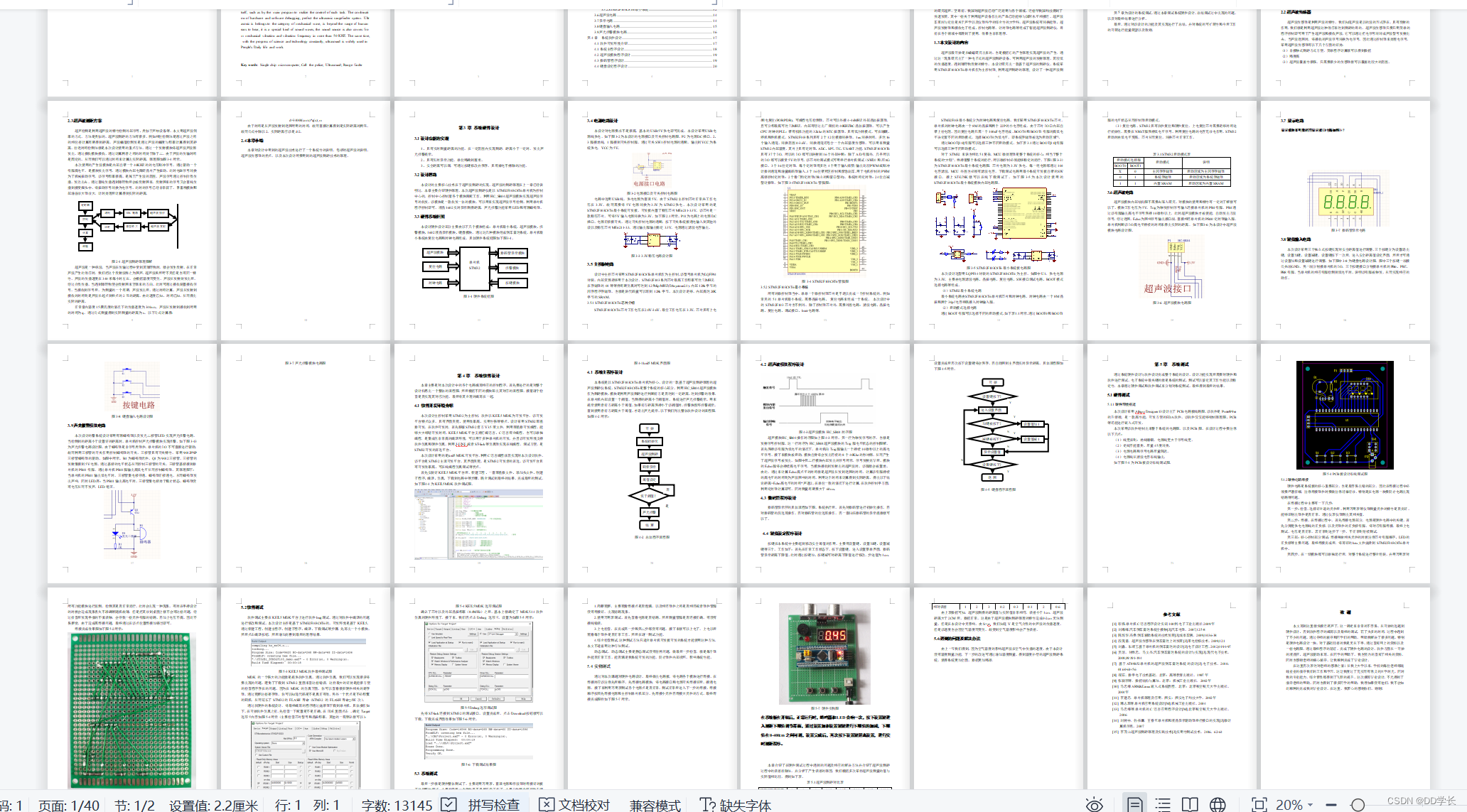
Task: Open document proofreading 文档校对
Action: (x=574, y=804)
